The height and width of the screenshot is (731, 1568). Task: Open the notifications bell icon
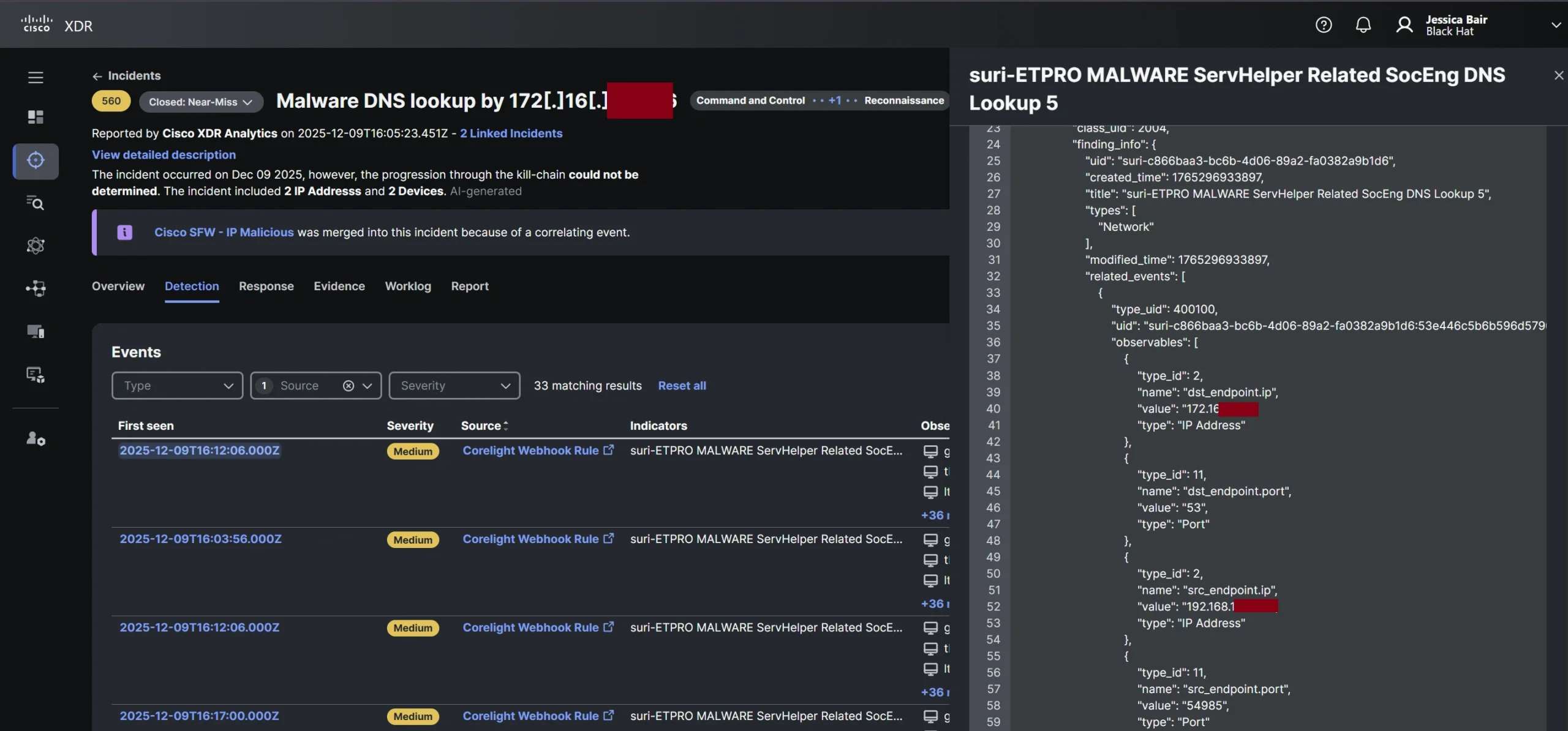click(1363, 25)
